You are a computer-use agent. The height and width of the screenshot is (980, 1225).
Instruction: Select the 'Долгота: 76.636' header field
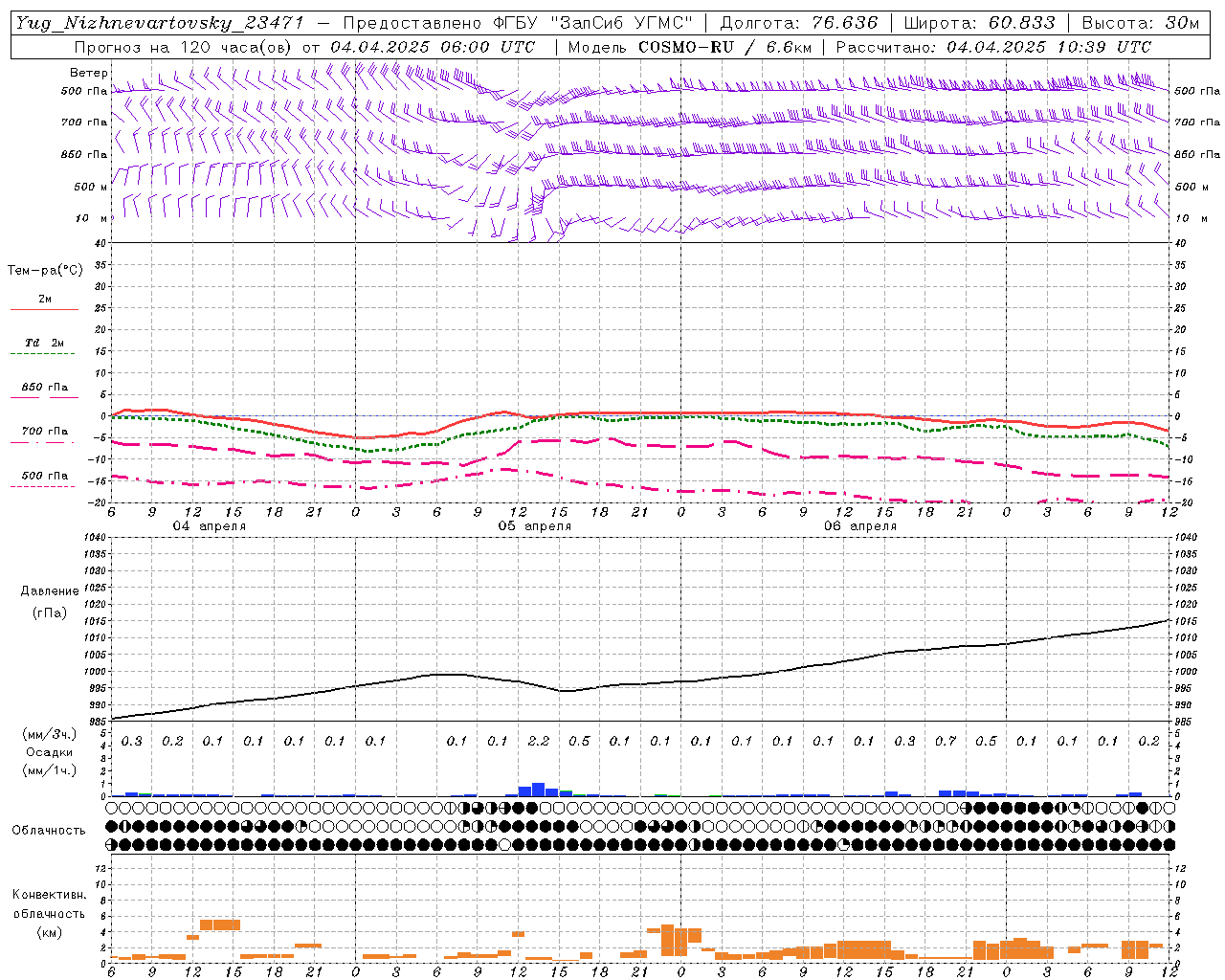(x=798, y=23)
